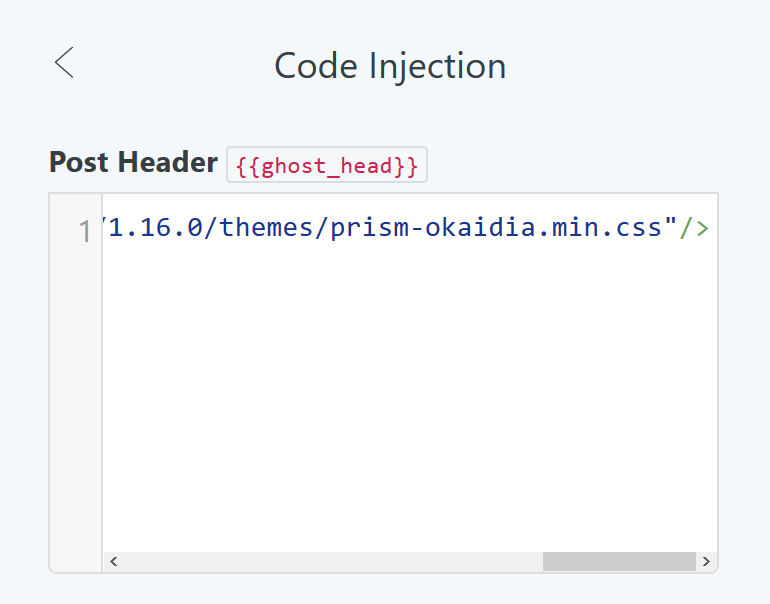Click the back arrow icon
The height and width of the screenshot is (604, 770).
(x=64, y=63)
